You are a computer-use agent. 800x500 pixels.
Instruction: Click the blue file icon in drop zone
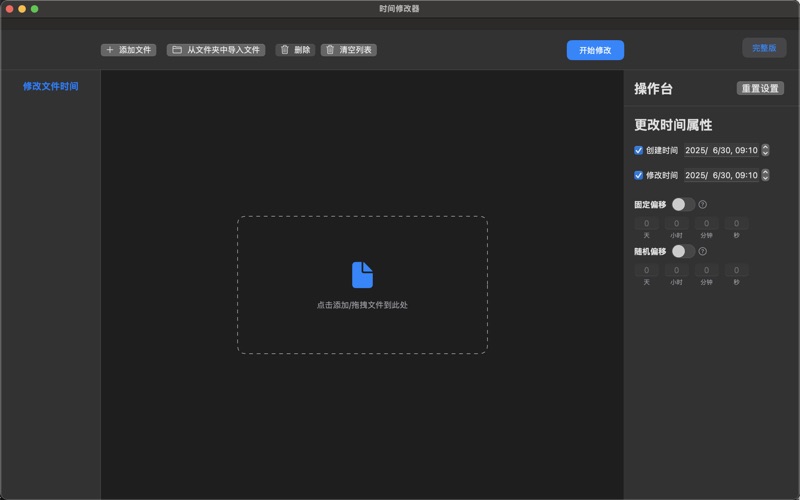[362, 275]
